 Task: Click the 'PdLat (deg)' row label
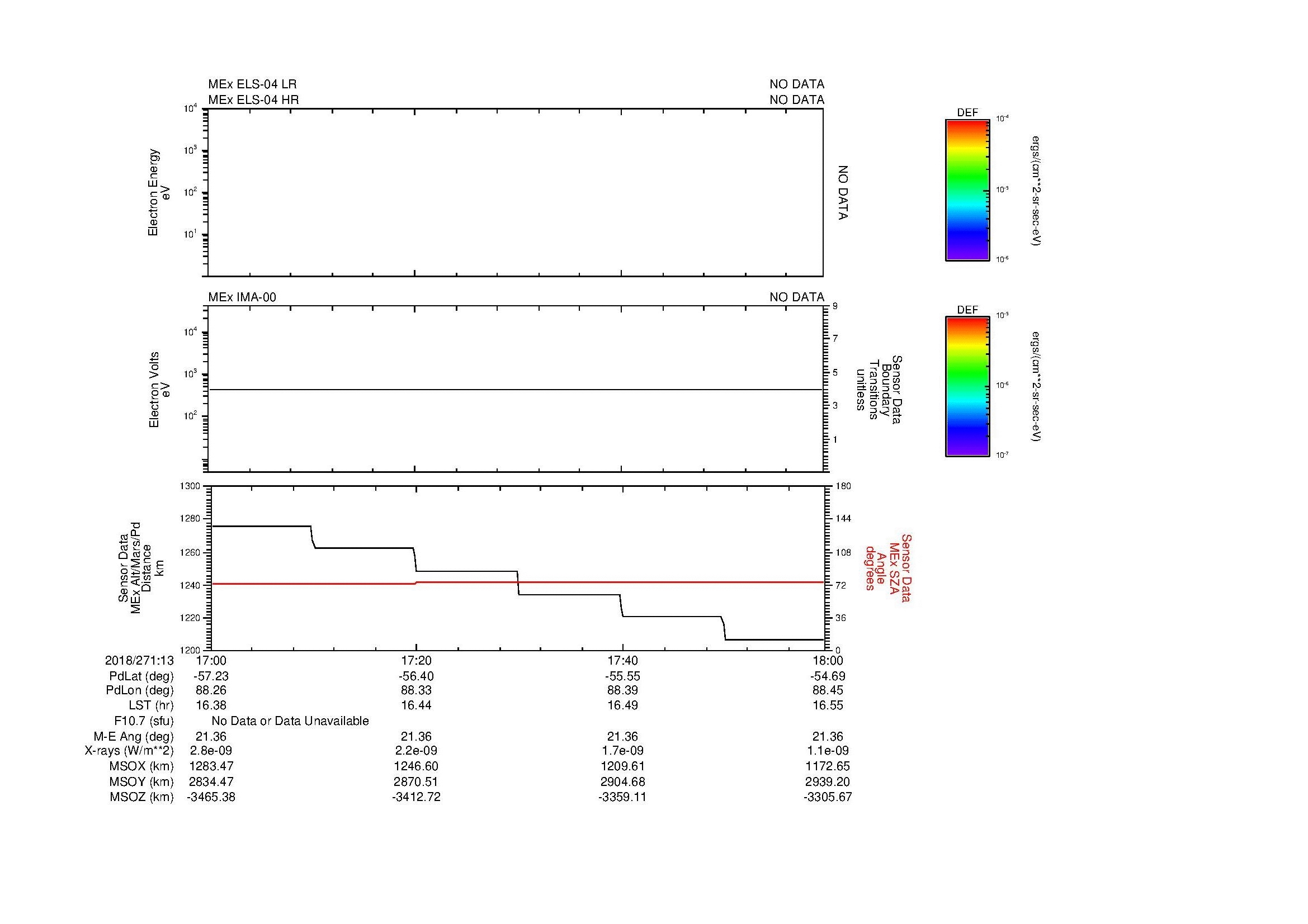click(x=141, y=676)
